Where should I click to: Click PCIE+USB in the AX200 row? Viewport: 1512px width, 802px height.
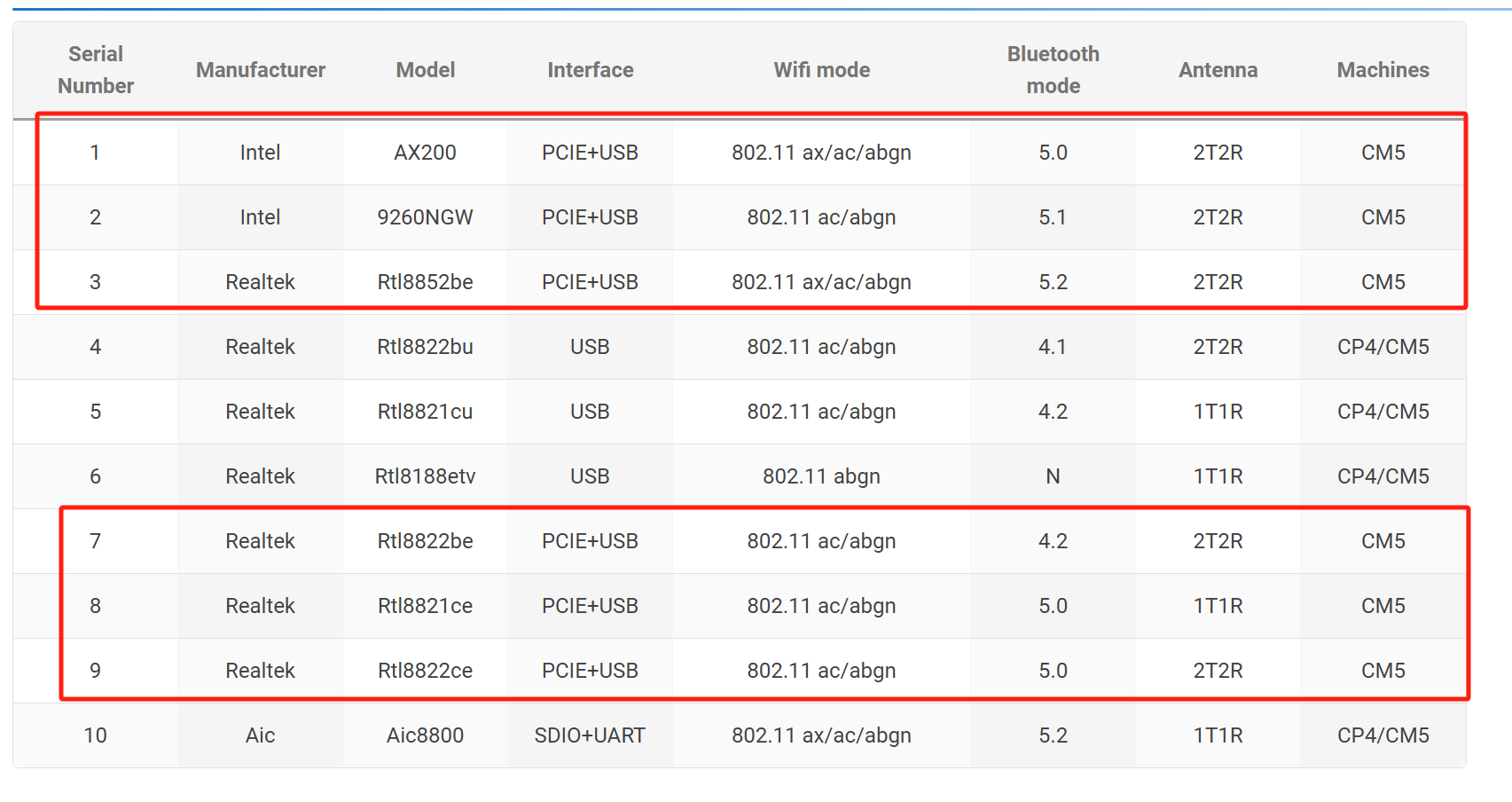tap(591, 153)
